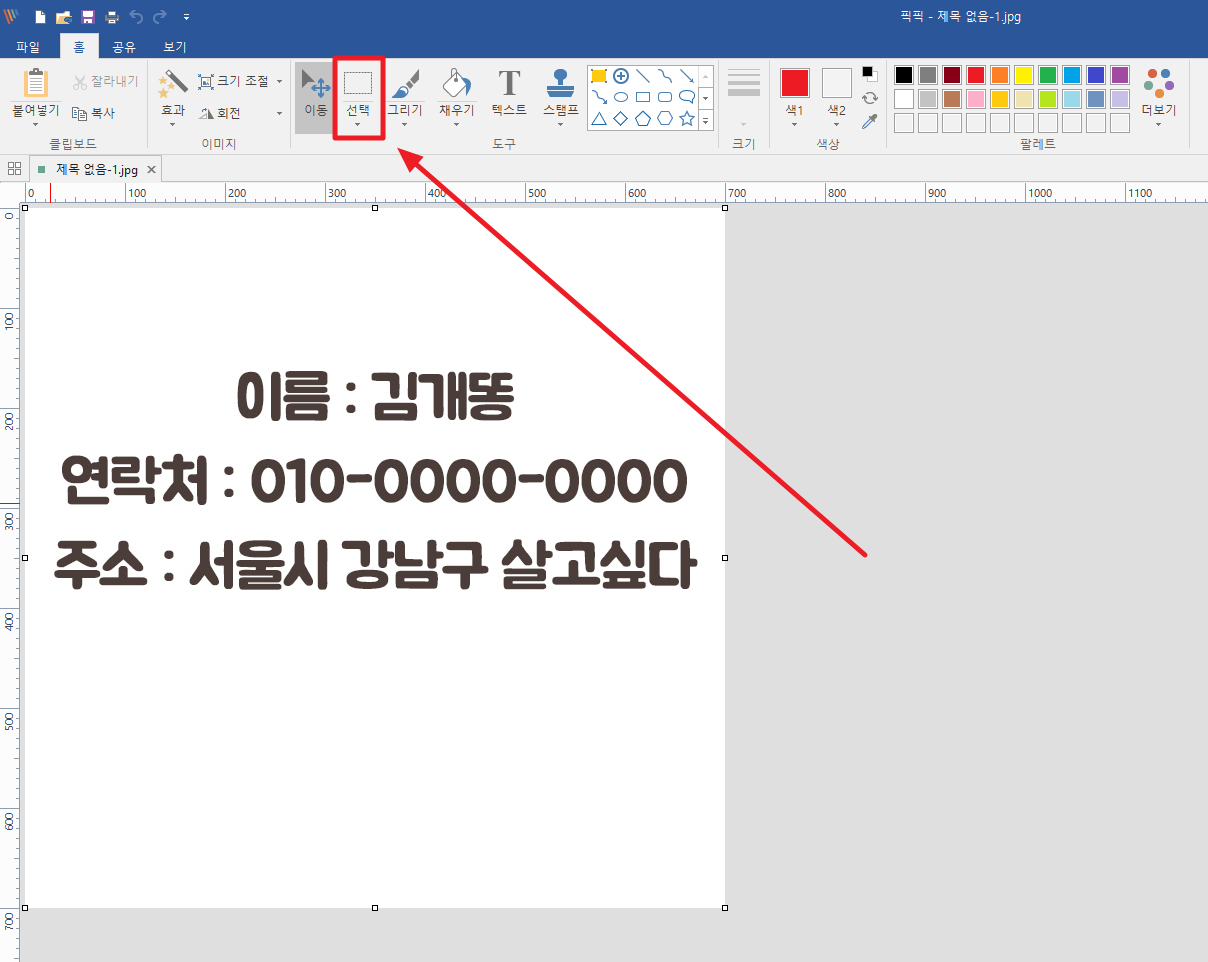This screenshot has width=1208, height=962.
Task: Switch to the 공유 ribbon tab
Action: click(124, 46)
